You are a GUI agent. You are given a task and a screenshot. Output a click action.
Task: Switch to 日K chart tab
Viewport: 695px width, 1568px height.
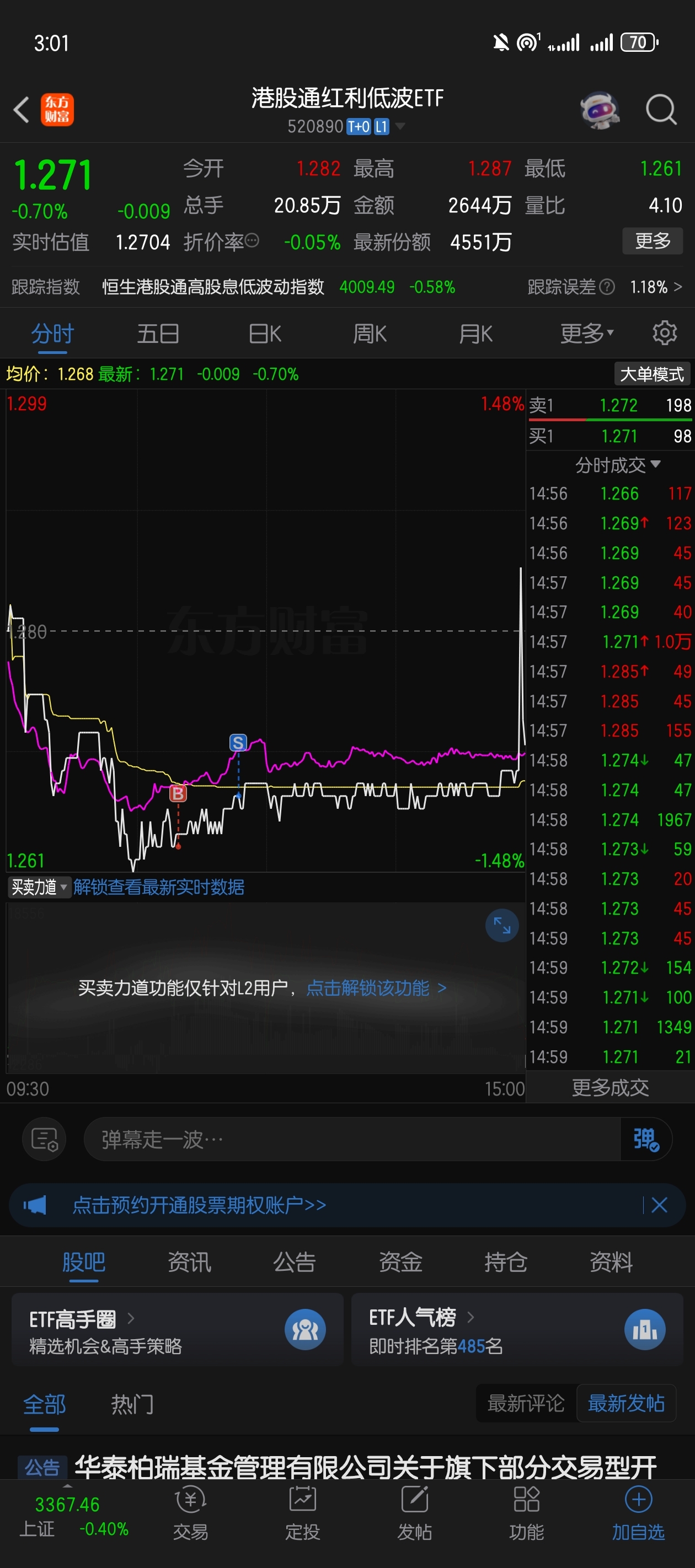(x=265, y=334)
